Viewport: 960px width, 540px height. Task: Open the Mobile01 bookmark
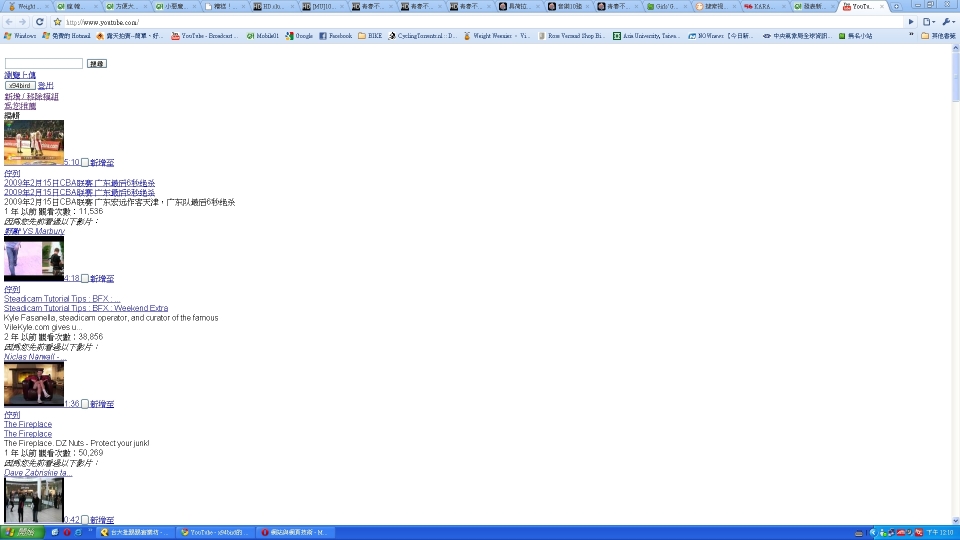pos(263,36)
